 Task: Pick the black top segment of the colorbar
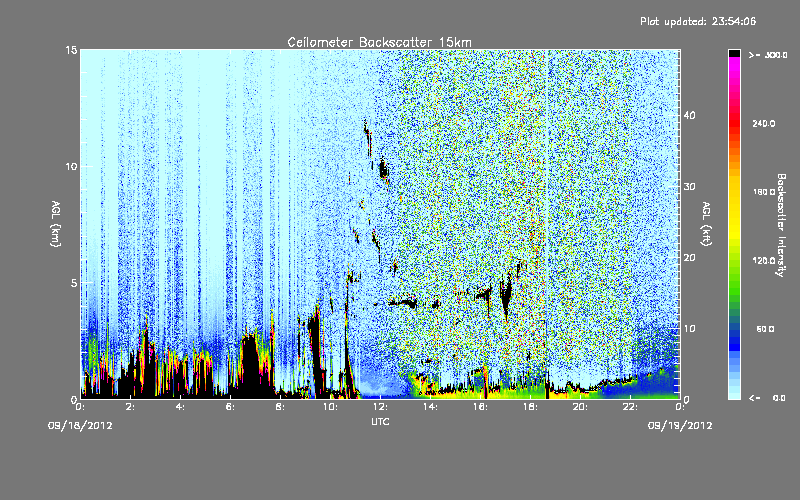[x=734, y=53]
